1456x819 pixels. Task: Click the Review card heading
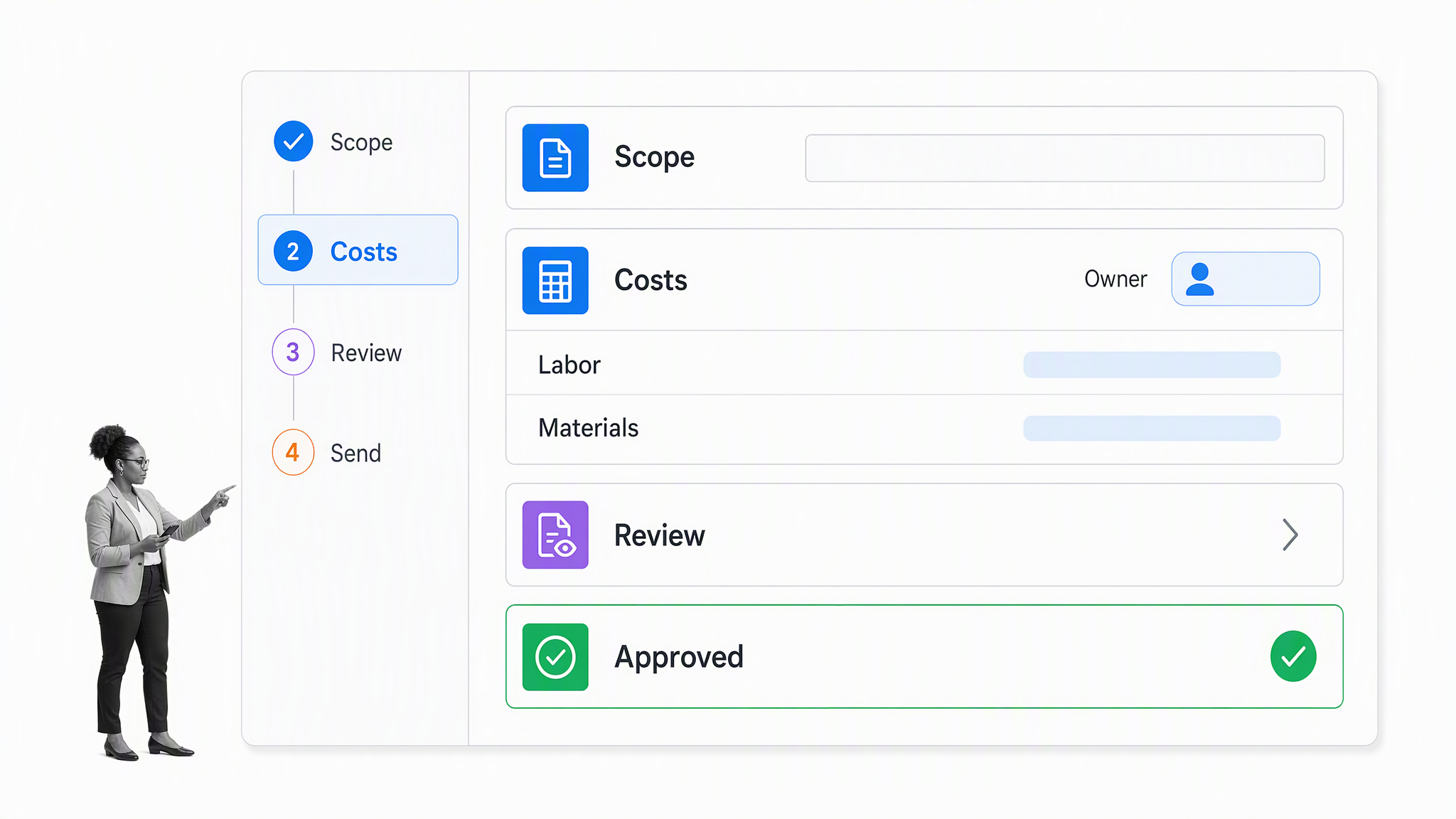point(660,535)
